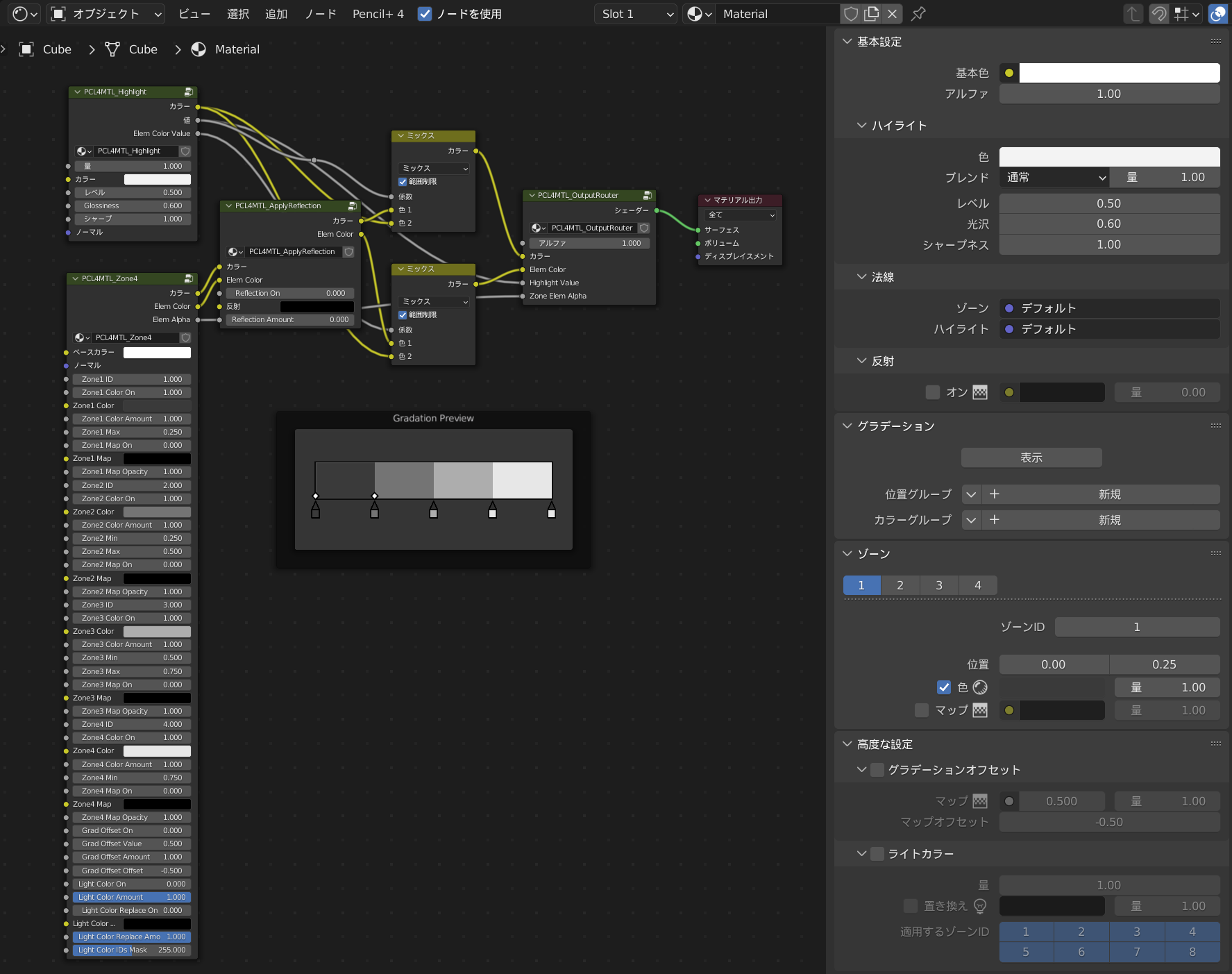Viewport: 1232px width, 974px height.
Task: Toggle the pin node tree icon
Action: click(918, 14)
